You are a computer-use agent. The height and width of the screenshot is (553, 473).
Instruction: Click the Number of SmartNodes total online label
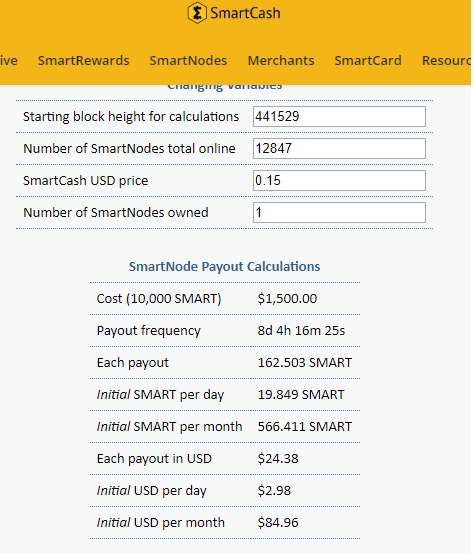coord(129,148)
